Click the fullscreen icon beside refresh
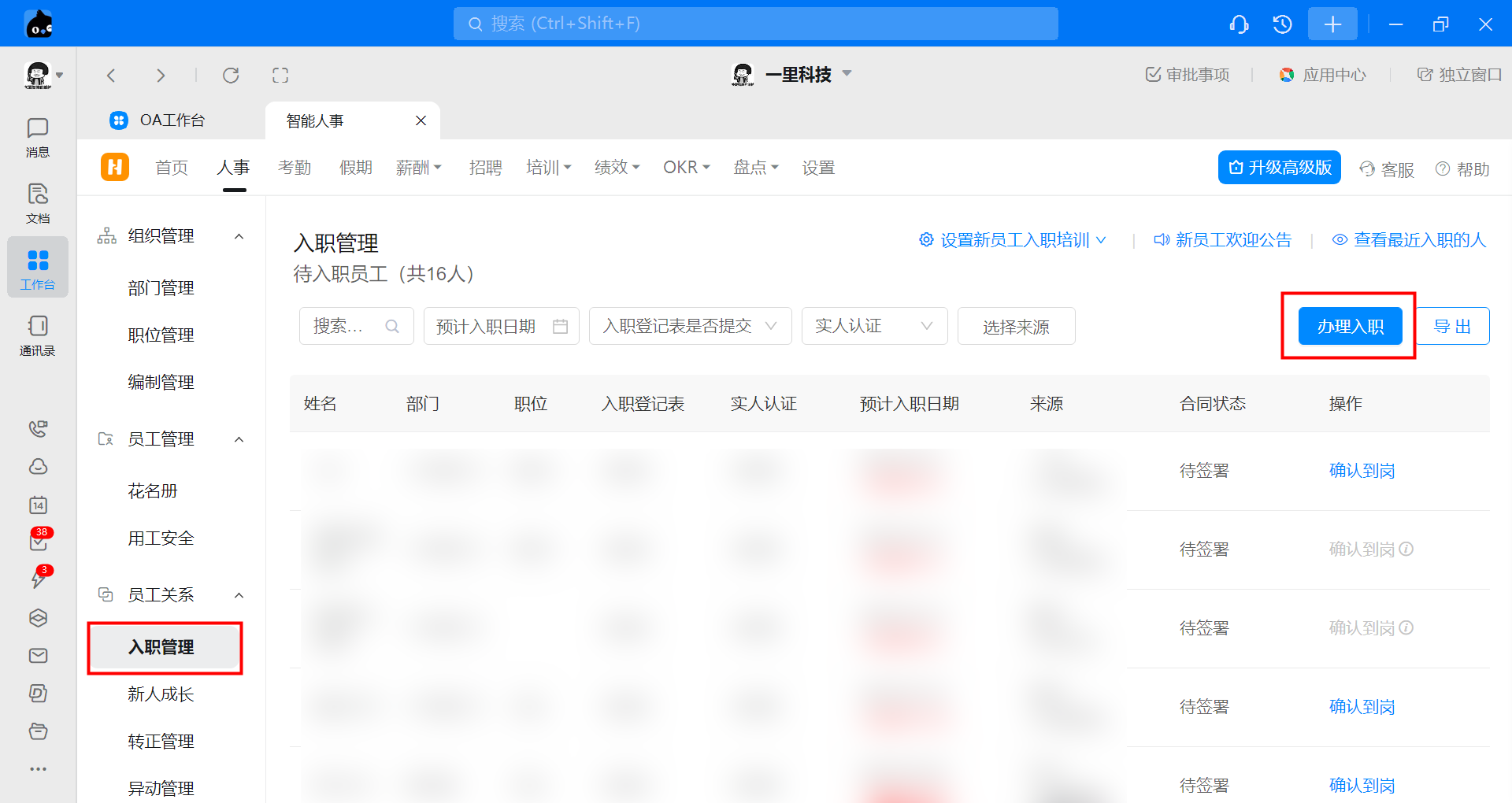 click(280, 76)
